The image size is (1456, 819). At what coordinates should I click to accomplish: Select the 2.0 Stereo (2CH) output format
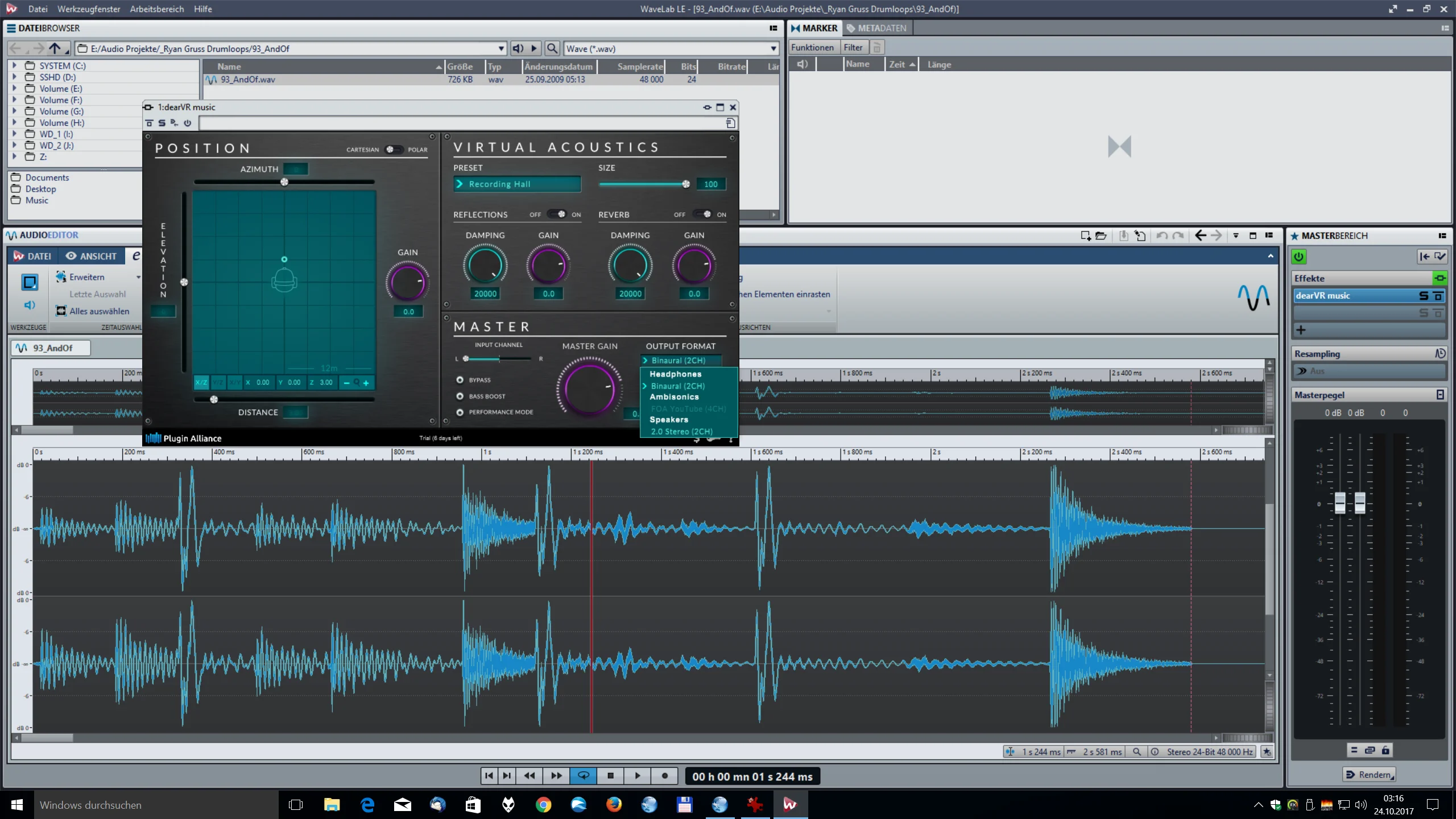pos(681,432)
